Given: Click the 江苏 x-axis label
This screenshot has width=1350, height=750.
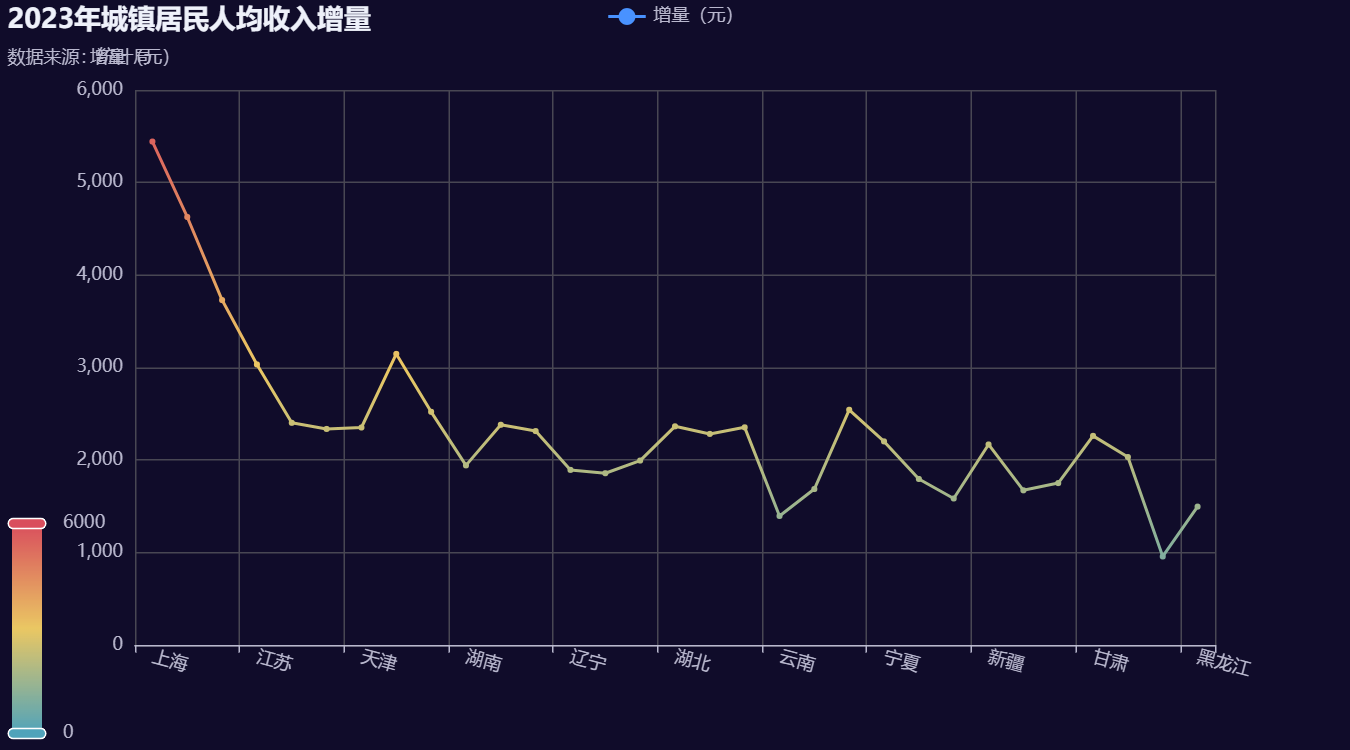Looking at the screenshot, I should pyautogui.click(x=274, y=661).
